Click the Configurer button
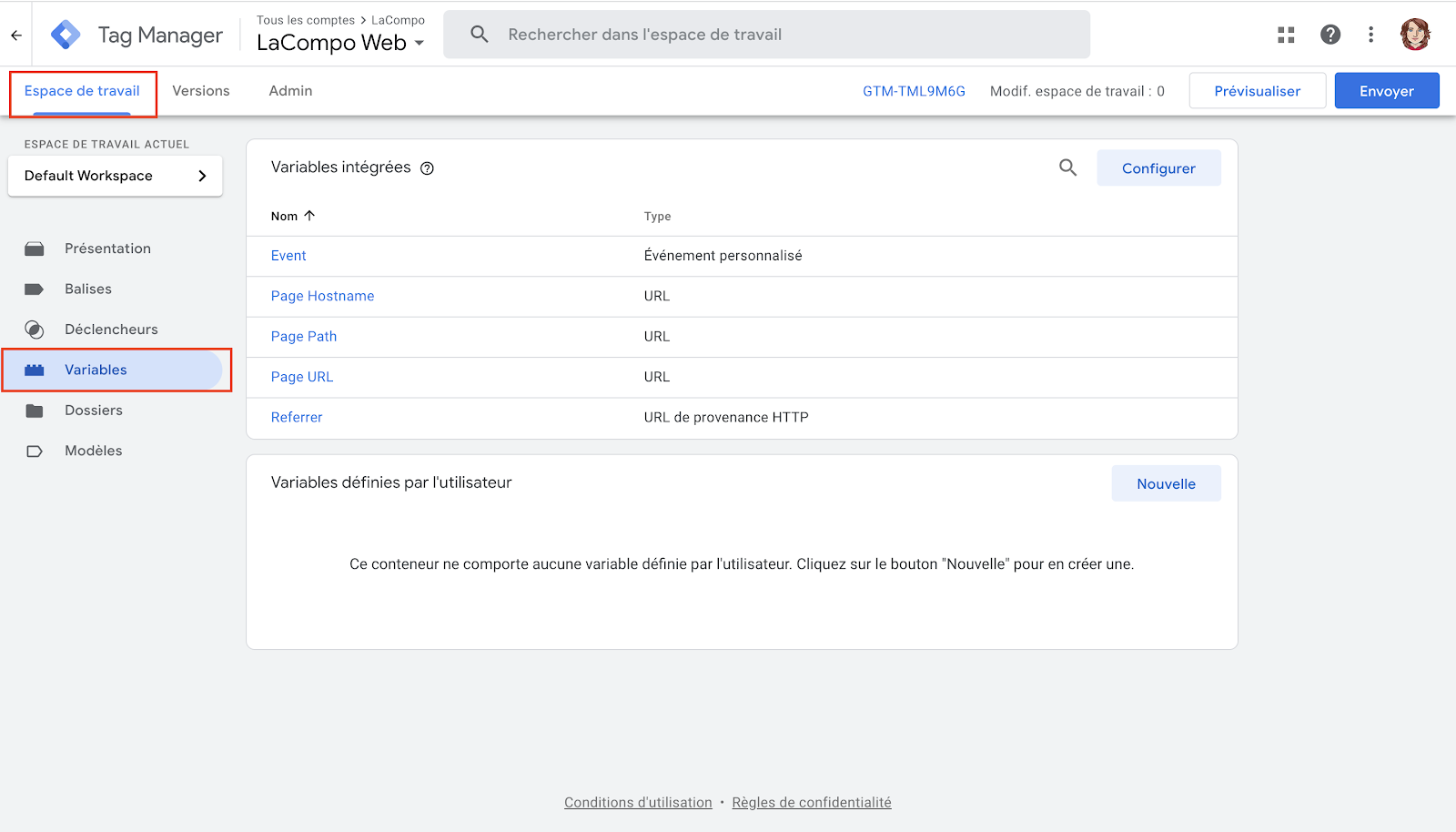1456x832 pixels. tap(1158, 168)
